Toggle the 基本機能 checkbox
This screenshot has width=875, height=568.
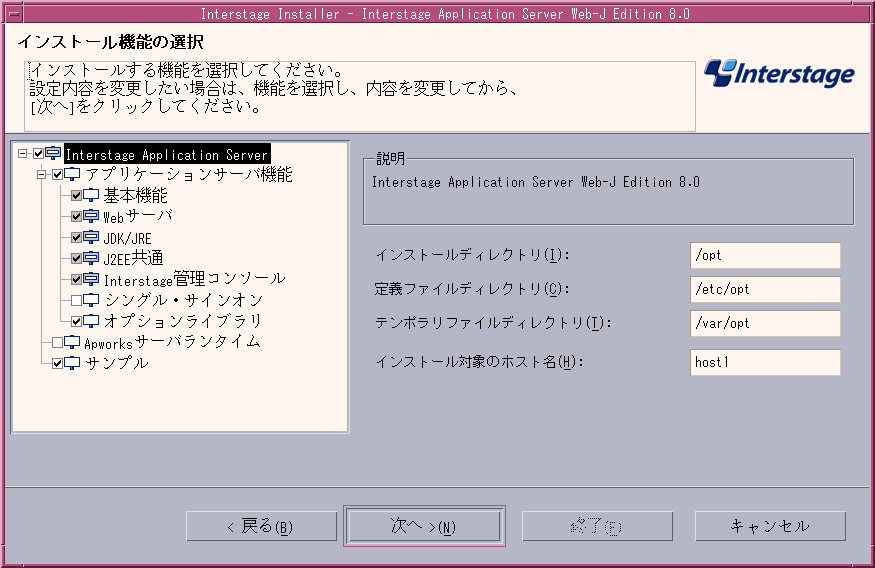[76, 195]
